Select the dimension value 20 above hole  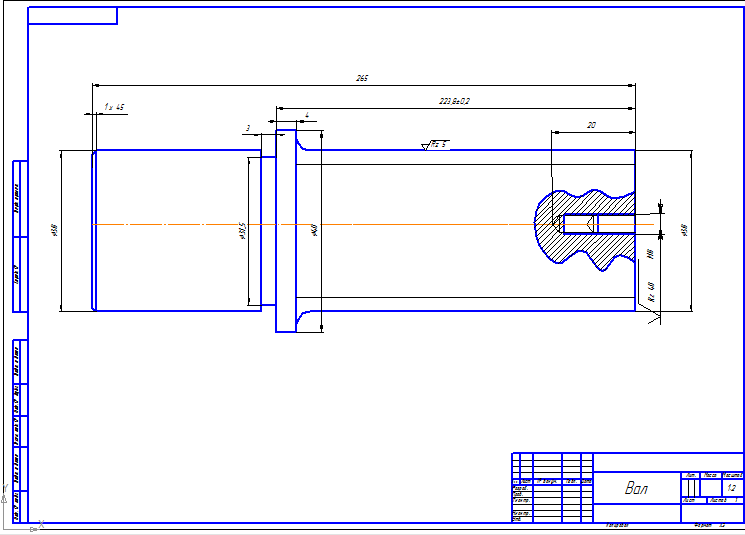pyautogui.click(x=591, y=125)
